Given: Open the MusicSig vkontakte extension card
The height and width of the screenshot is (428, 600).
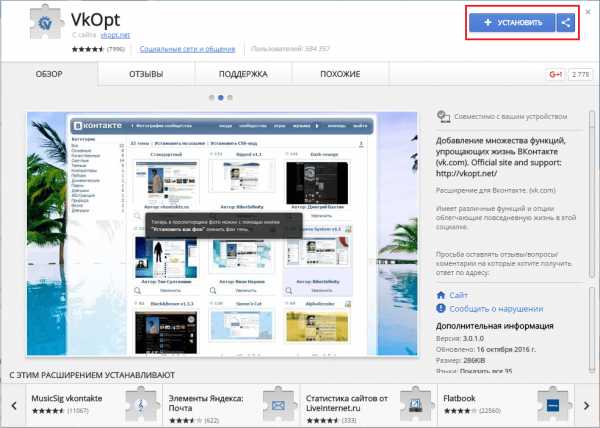Looking at the screenshot, I should click(94, 405).
